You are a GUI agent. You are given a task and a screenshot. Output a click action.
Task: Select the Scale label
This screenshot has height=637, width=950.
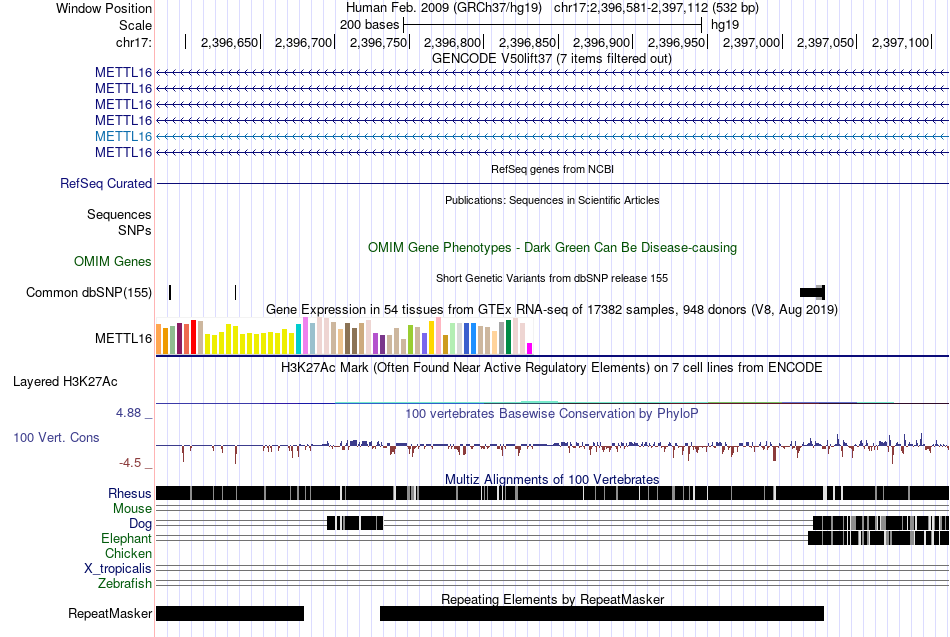tap(135, 25)
